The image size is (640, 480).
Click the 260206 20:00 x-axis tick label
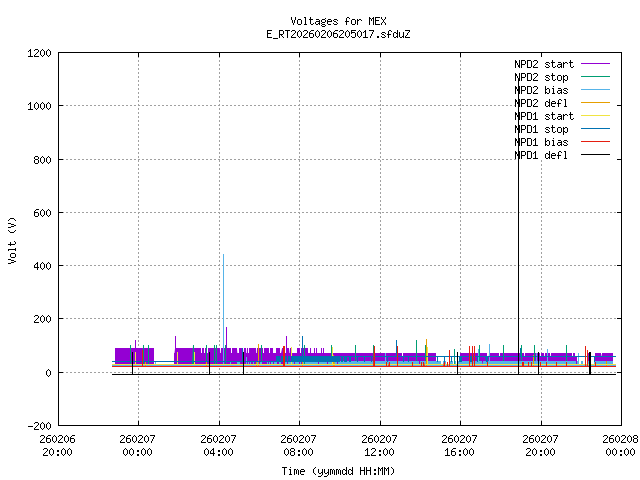57,445
